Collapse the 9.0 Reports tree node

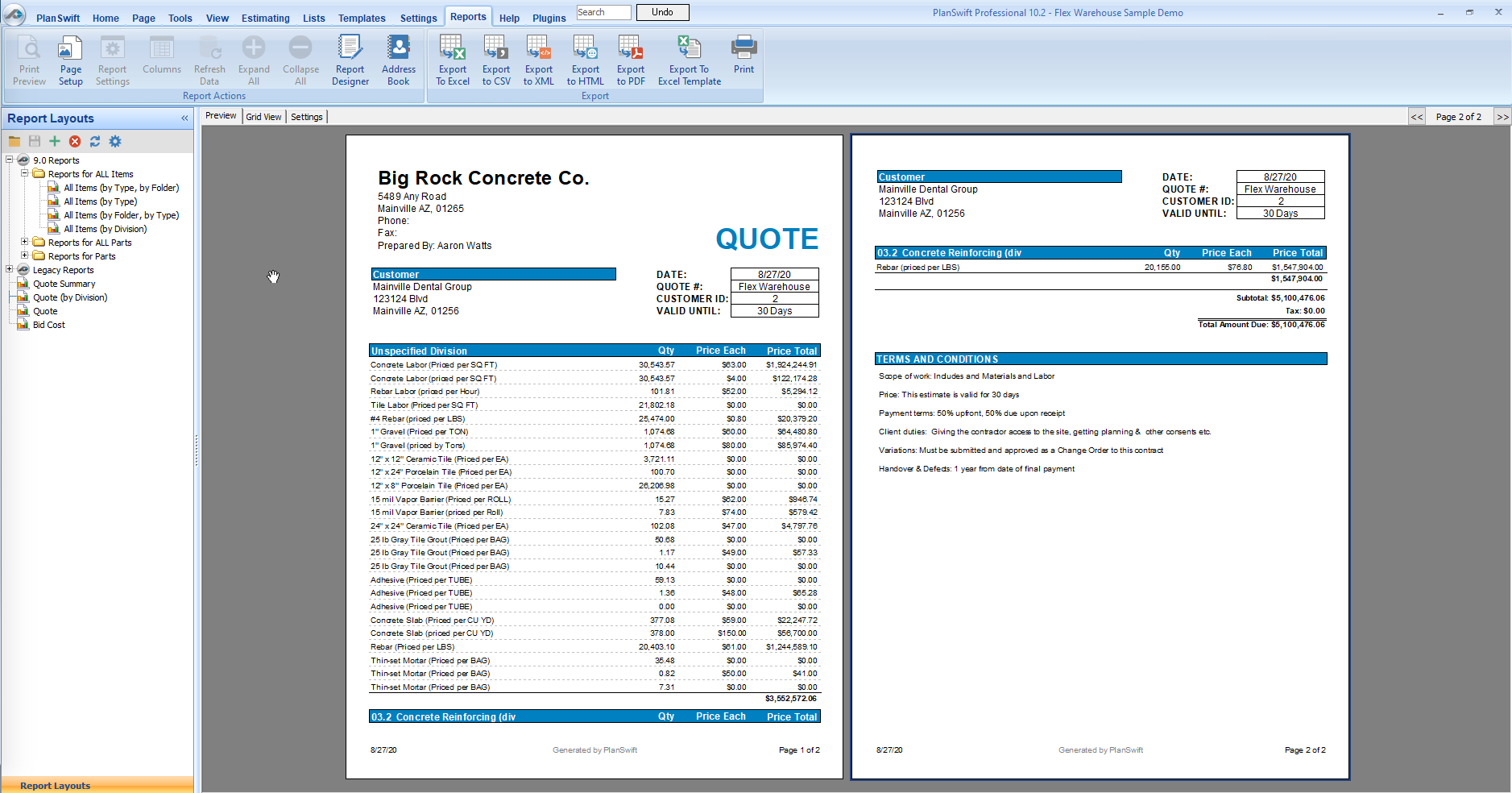[x=10, y=160]
